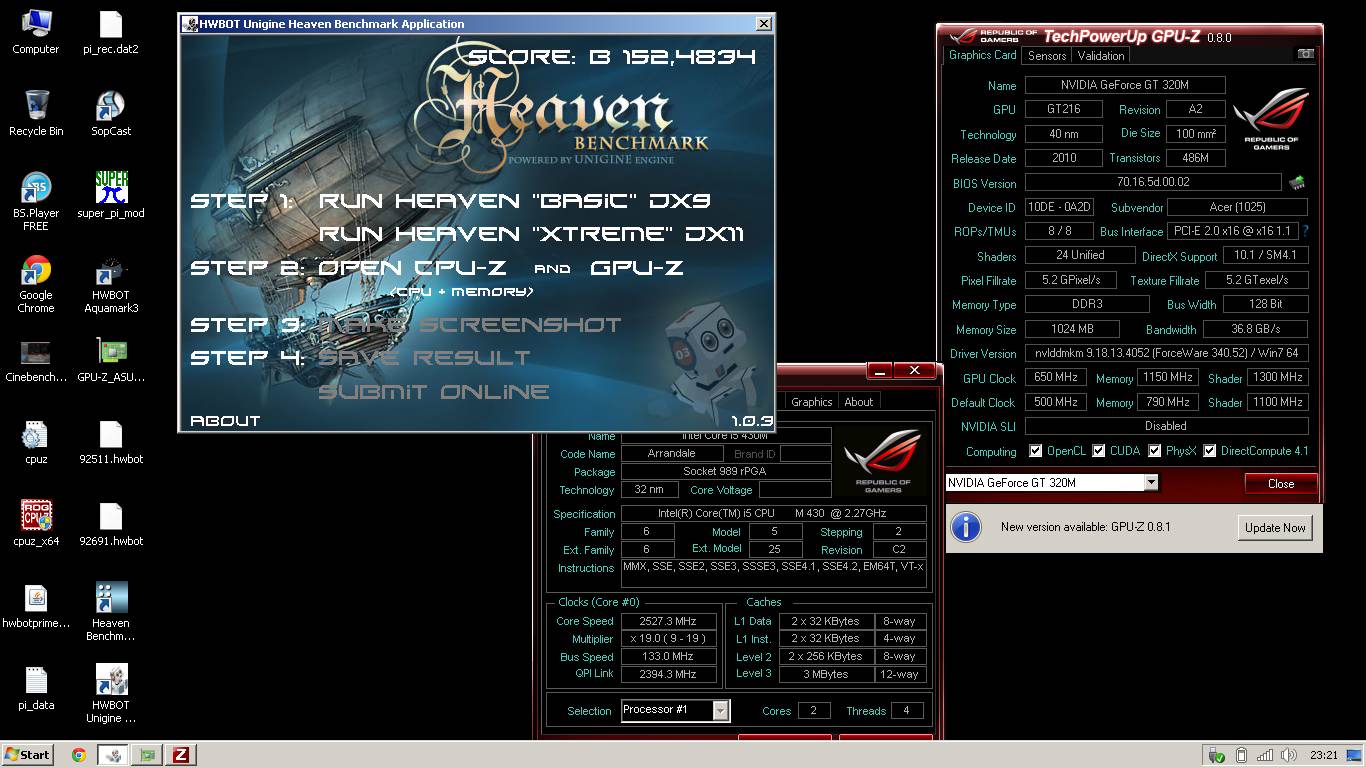Open the Cinebench desktop icon

point(35,360)
